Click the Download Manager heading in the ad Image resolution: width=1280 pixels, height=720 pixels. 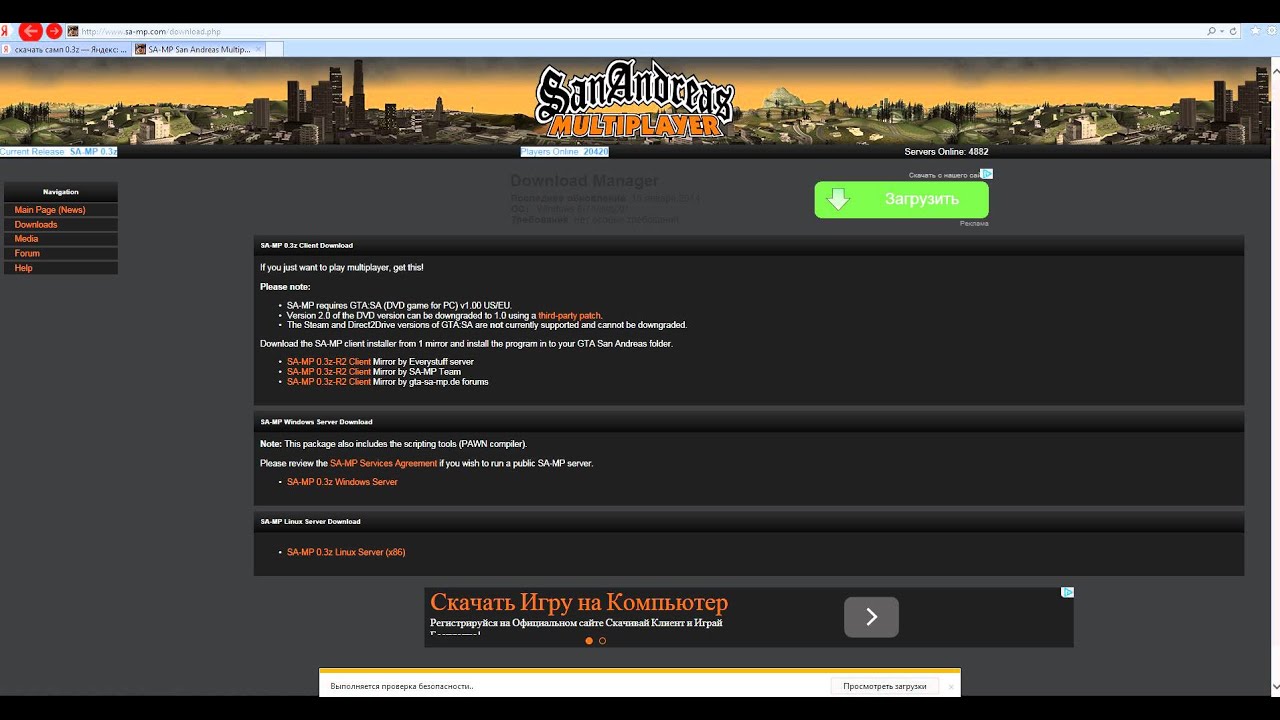click(584, 181)
